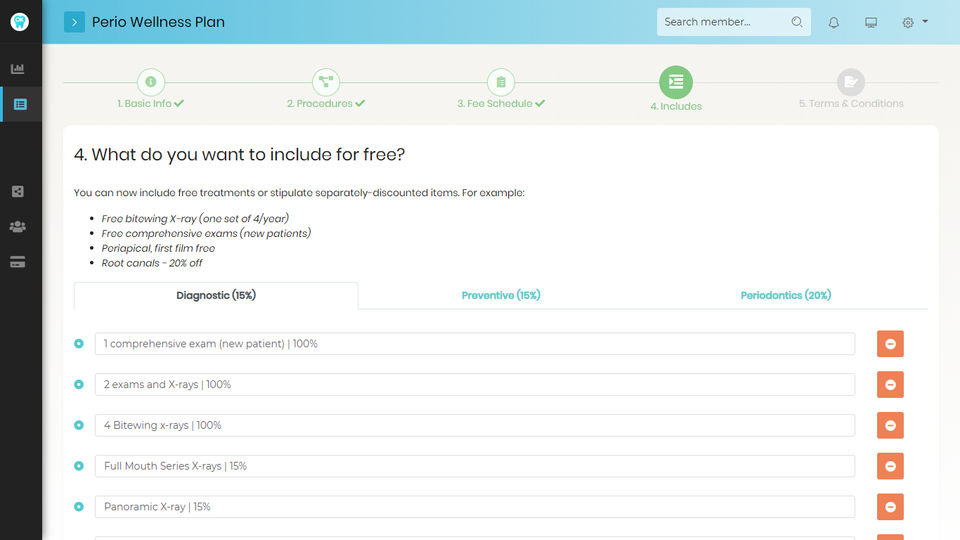Remove the comprehensive exam row
Image resolution: width=960 pixels, height=540 pixels.
[x=890, y=343]
